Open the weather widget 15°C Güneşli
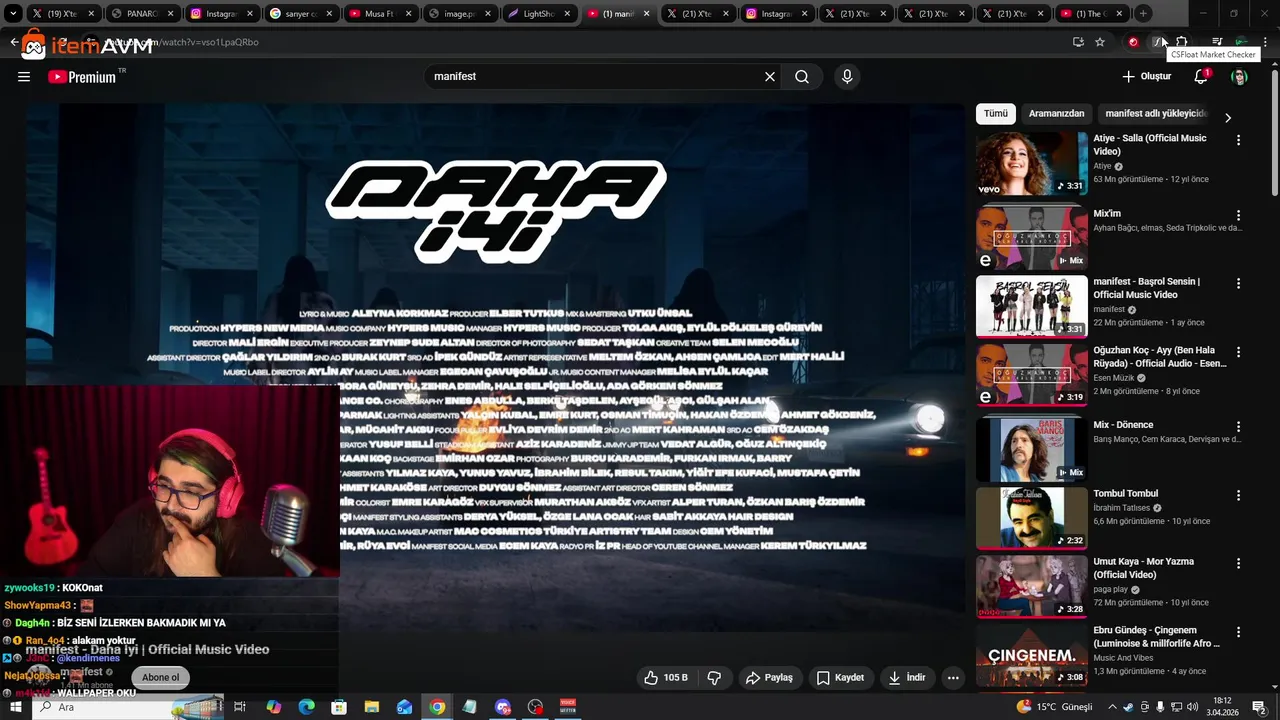This screenshot has height=720, width=1280. [x=1055, y=707]
